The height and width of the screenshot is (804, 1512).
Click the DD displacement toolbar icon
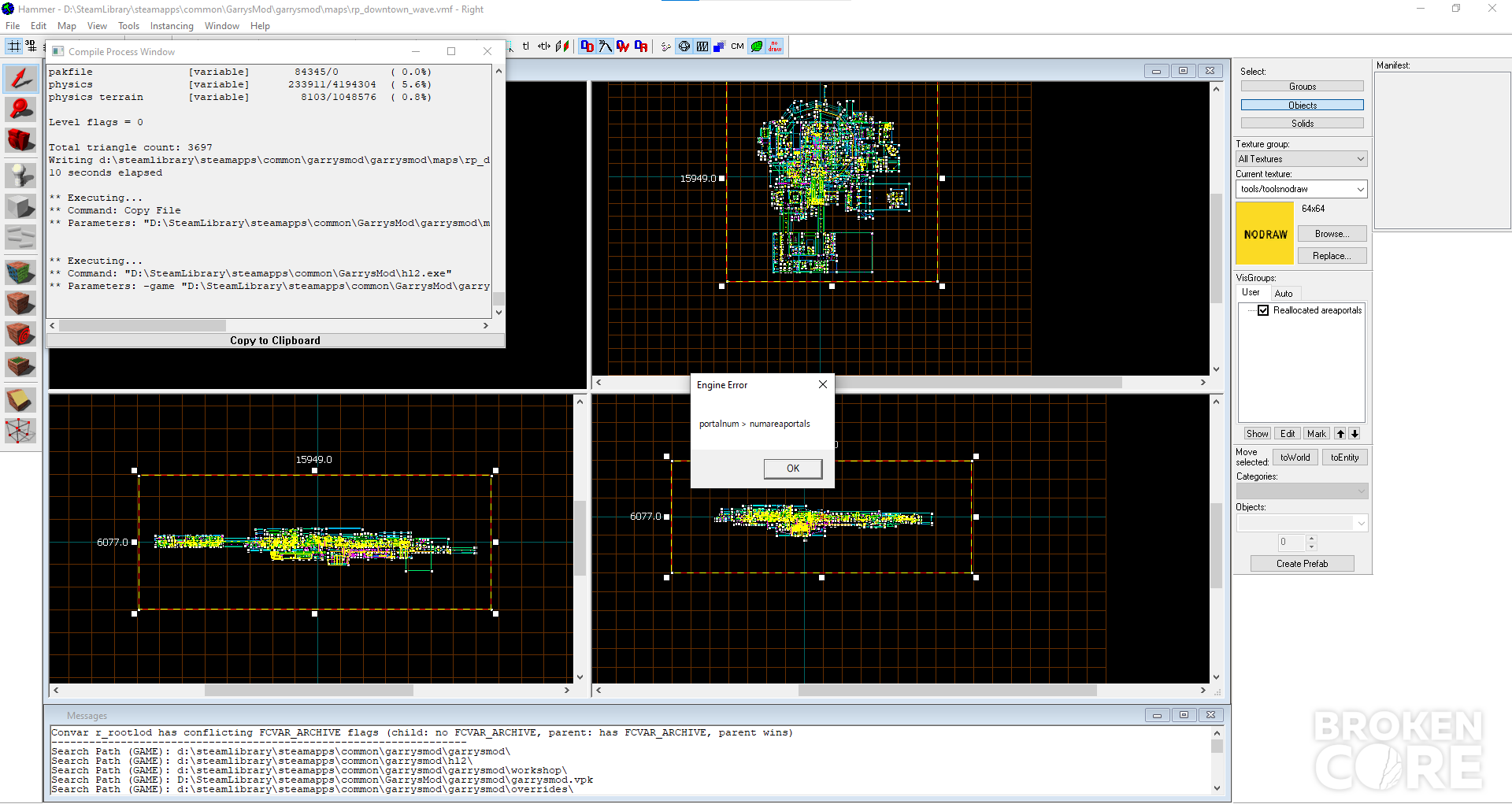click(587, 46)
